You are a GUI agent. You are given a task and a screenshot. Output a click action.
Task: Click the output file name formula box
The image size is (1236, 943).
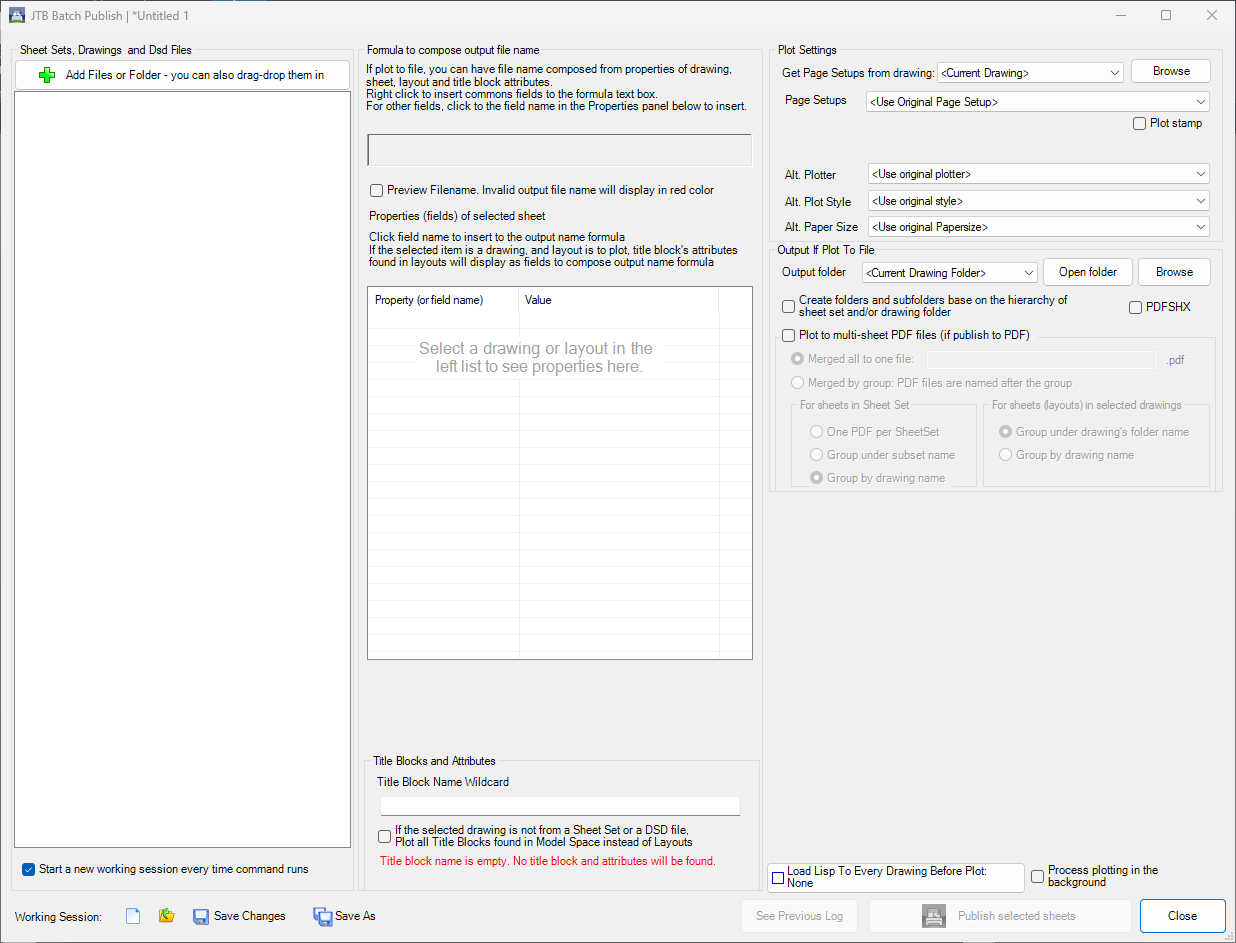pos(560,150)
